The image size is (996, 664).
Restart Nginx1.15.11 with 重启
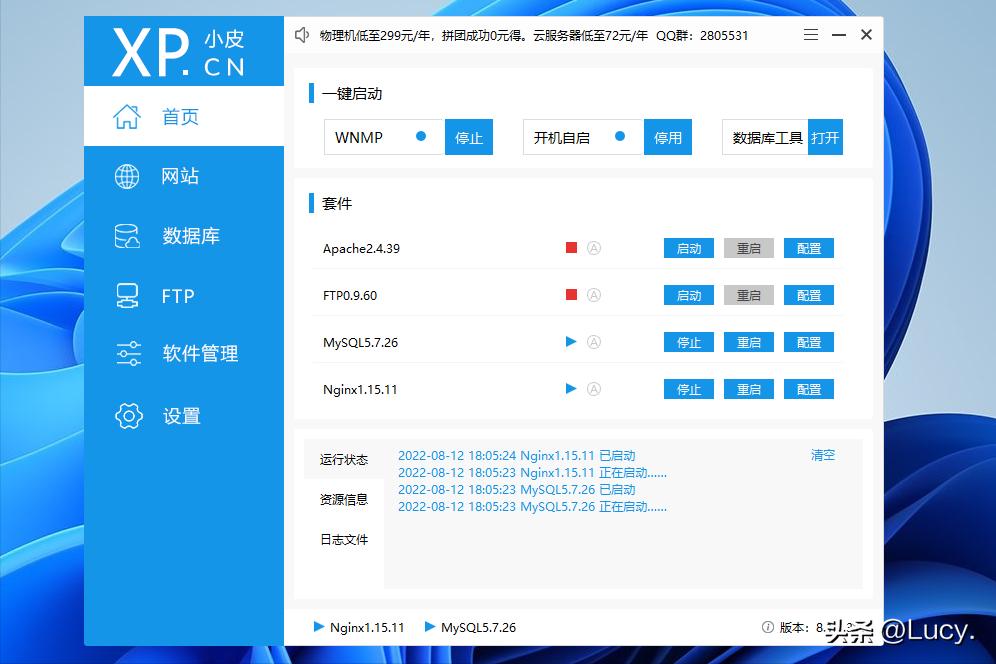tap(749, 390)
